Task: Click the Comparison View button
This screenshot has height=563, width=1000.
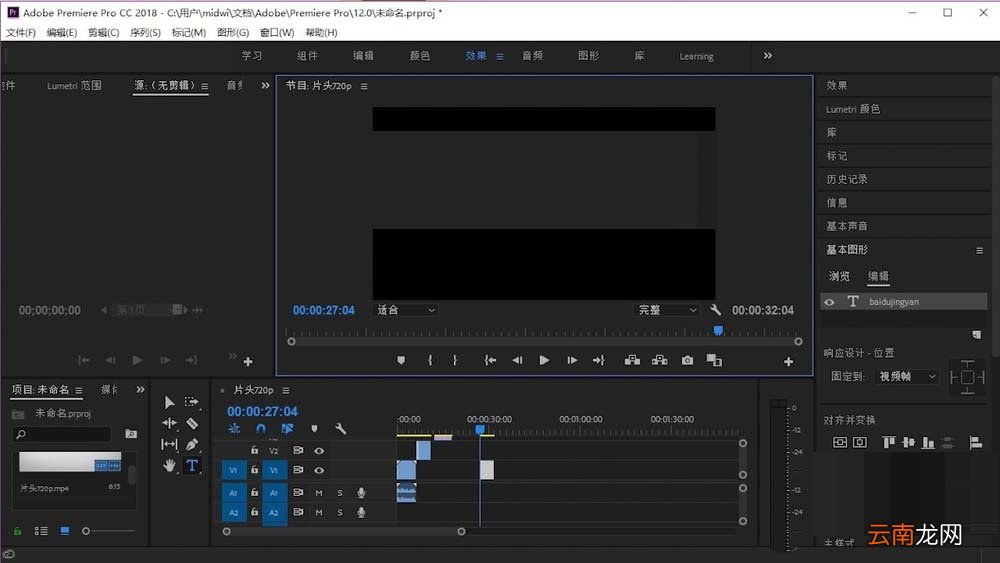Action: (x=714, y=360)
